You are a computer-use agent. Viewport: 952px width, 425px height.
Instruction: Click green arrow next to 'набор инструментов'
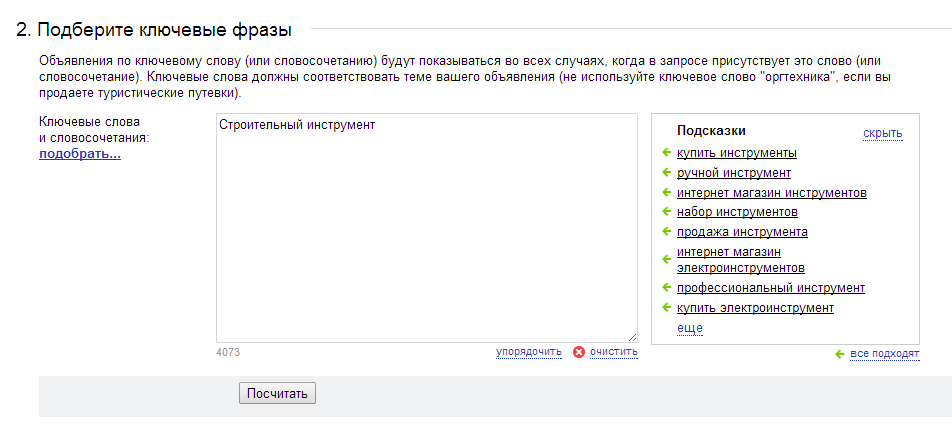coord(666,211)
